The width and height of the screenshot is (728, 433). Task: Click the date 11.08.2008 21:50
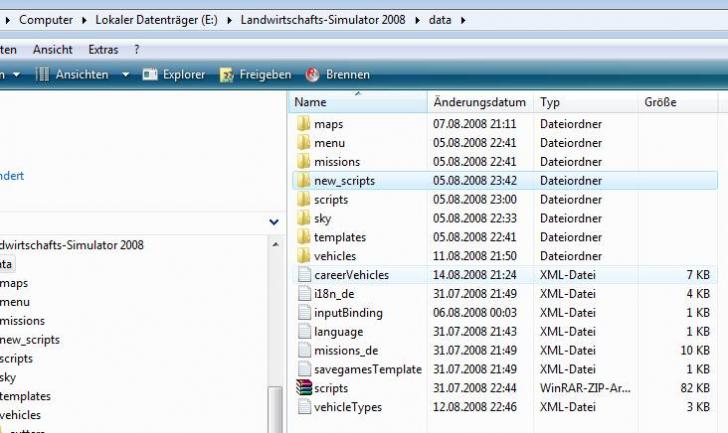click(x=474, y=256)
